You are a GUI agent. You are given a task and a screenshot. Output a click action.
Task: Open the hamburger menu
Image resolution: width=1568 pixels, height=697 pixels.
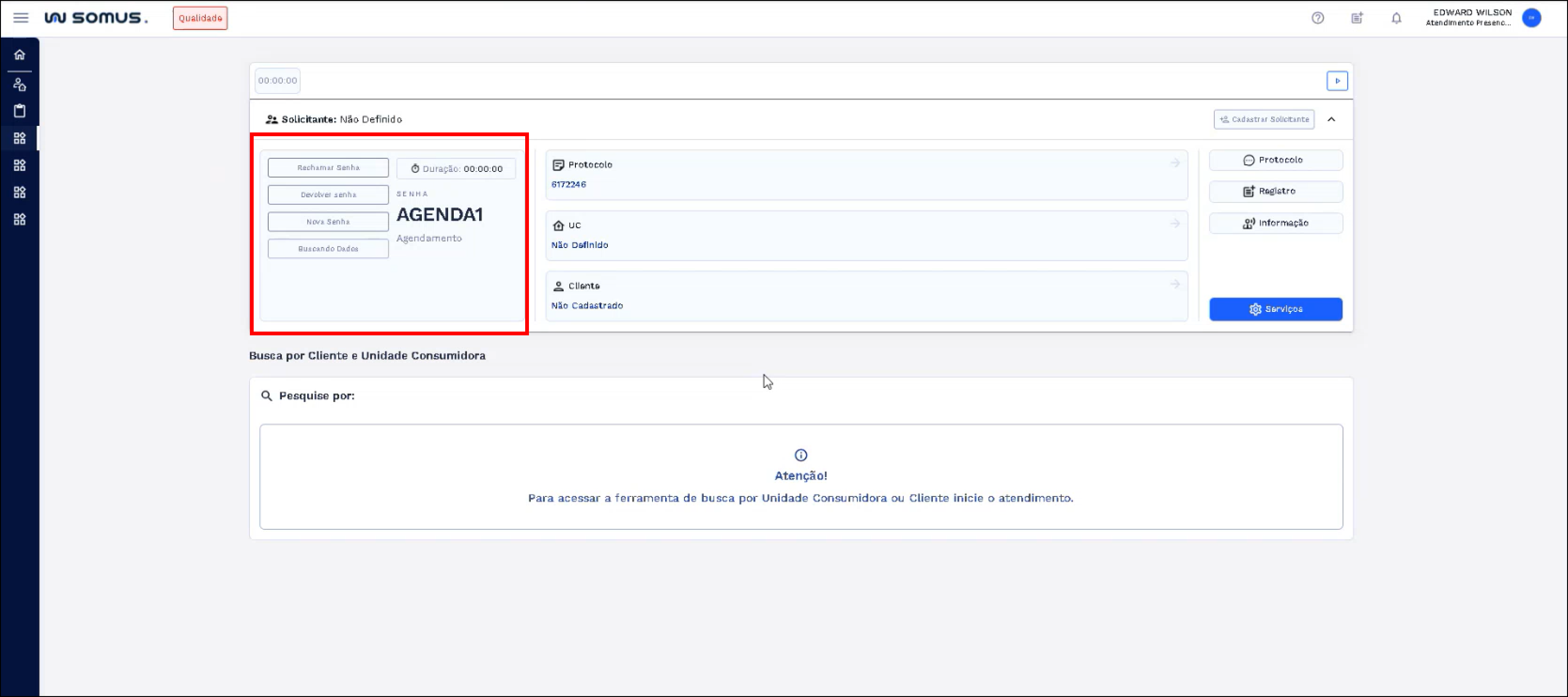pos(21,18)
